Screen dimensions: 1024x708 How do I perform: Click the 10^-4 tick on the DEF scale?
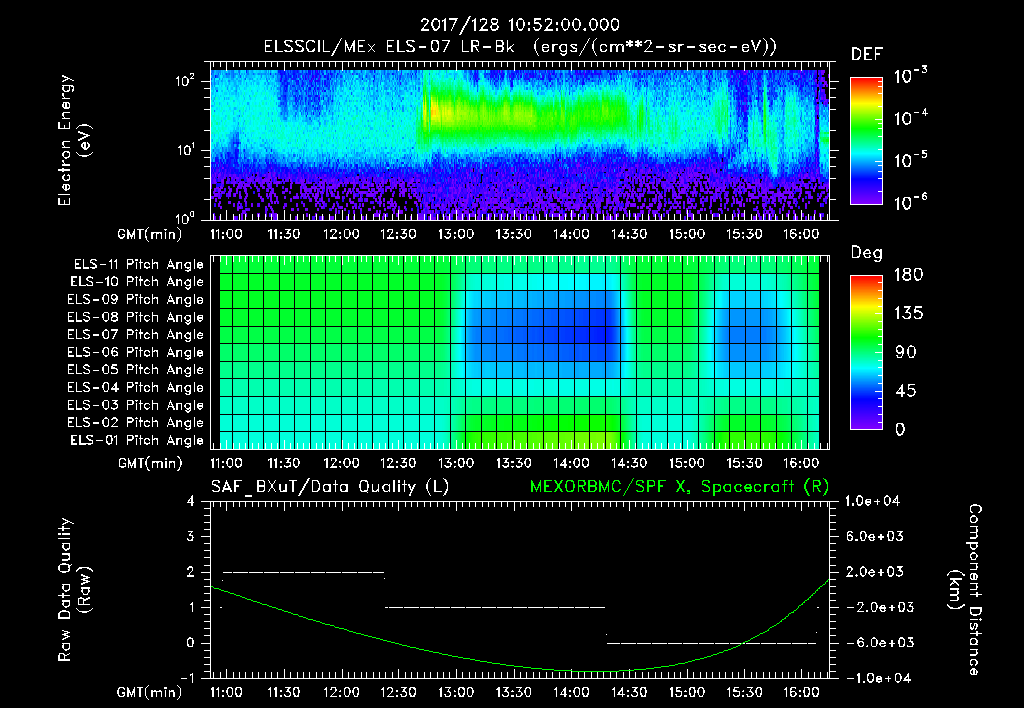point(910,118)
